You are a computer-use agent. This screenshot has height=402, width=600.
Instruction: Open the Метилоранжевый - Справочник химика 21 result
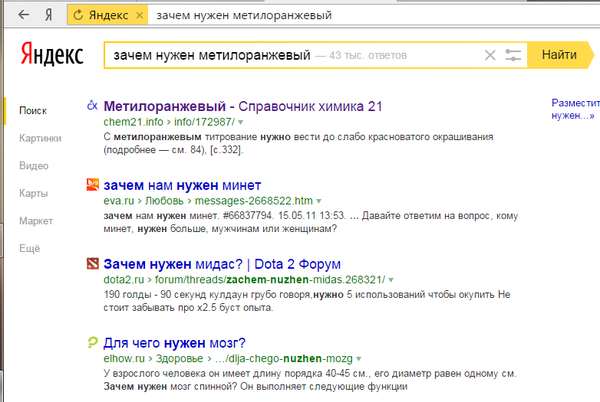click(243, 106)
